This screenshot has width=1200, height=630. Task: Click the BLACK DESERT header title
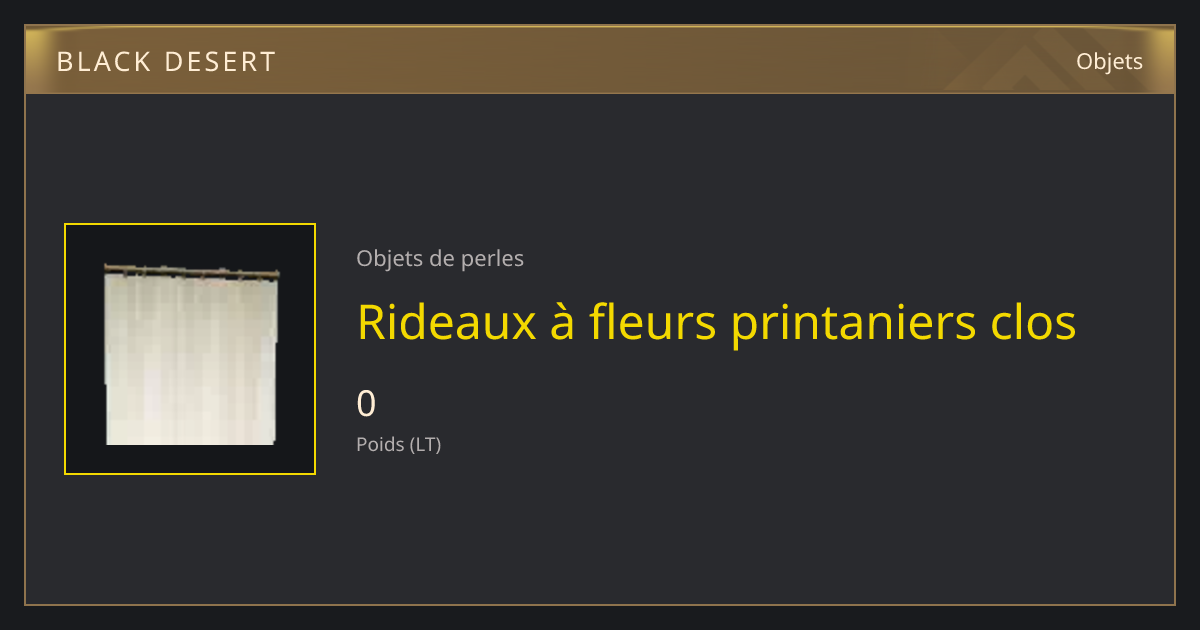click(x=166, y=62)
